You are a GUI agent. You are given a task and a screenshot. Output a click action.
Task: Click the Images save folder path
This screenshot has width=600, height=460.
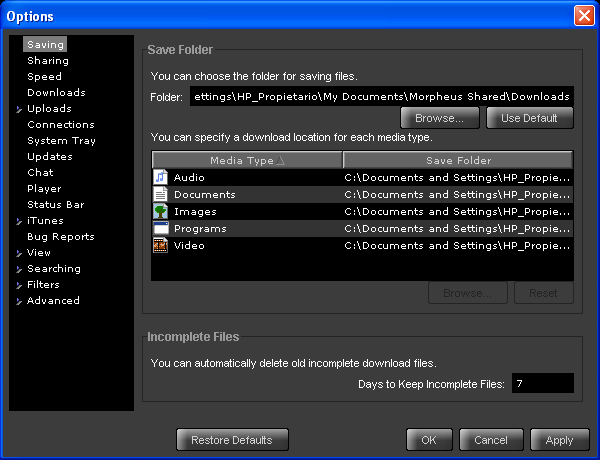pos(457,212)
